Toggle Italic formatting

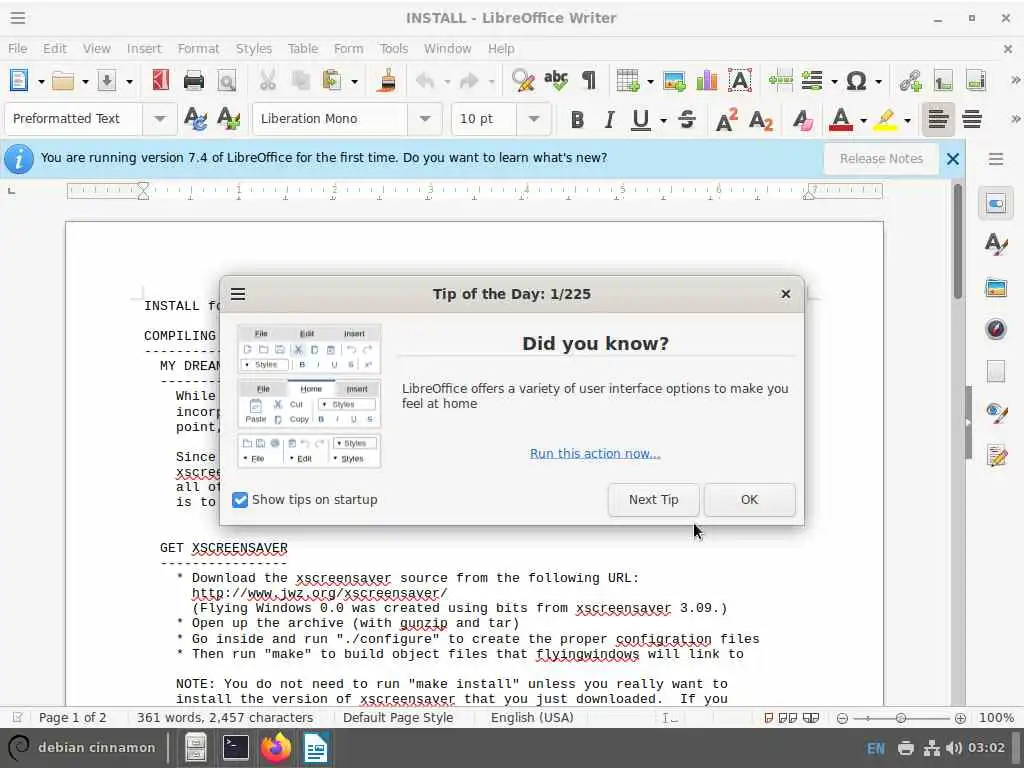[x=609, y=120]
